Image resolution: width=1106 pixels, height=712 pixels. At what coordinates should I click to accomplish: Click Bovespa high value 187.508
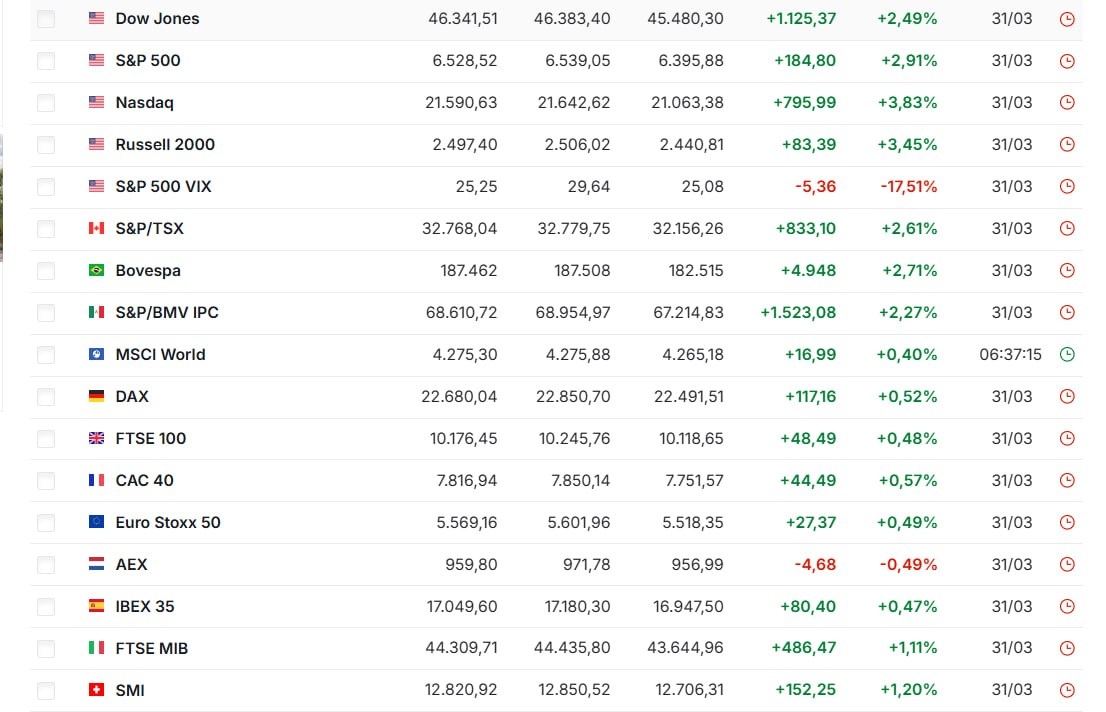(x=582, y=270)
